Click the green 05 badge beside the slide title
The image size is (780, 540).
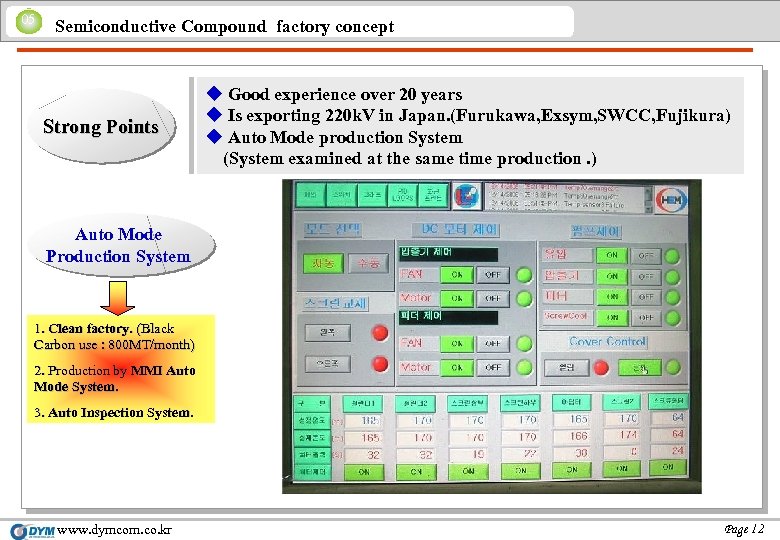click(x=28, y=21)
